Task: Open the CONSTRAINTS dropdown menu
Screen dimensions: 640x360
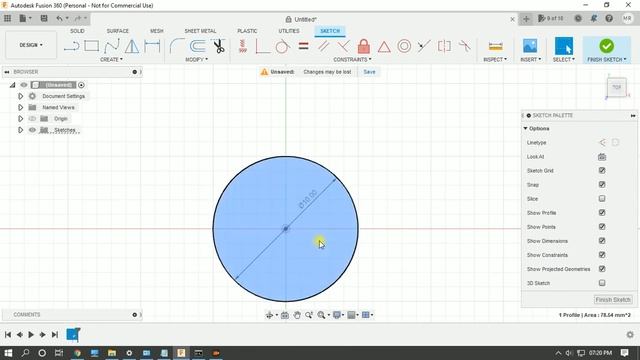Action: [352, 60]
